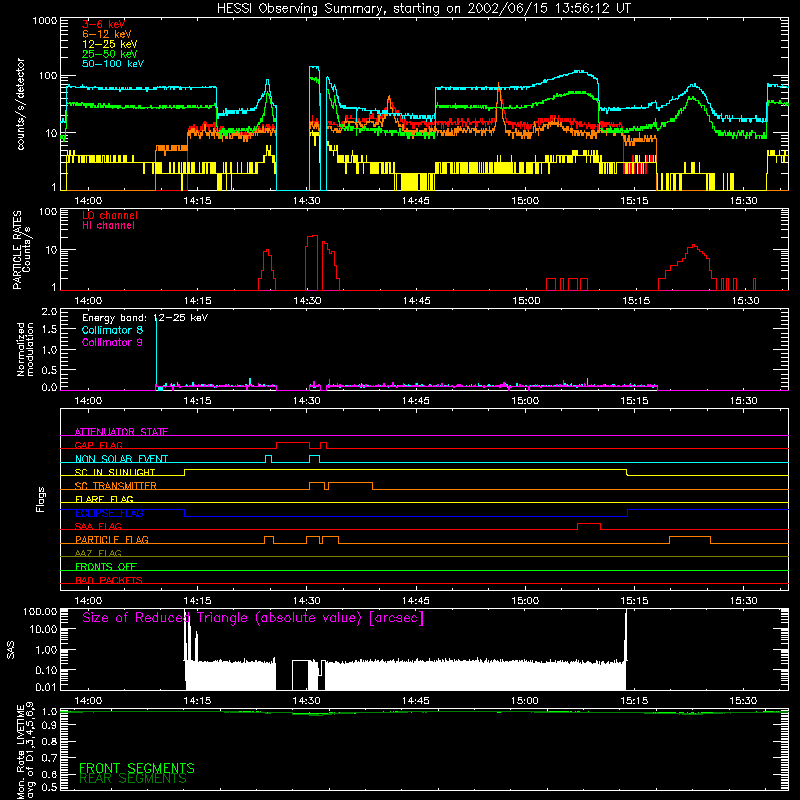
Task: Click the NON SOLAR EVENT flag label
Action: click(121, 459)
